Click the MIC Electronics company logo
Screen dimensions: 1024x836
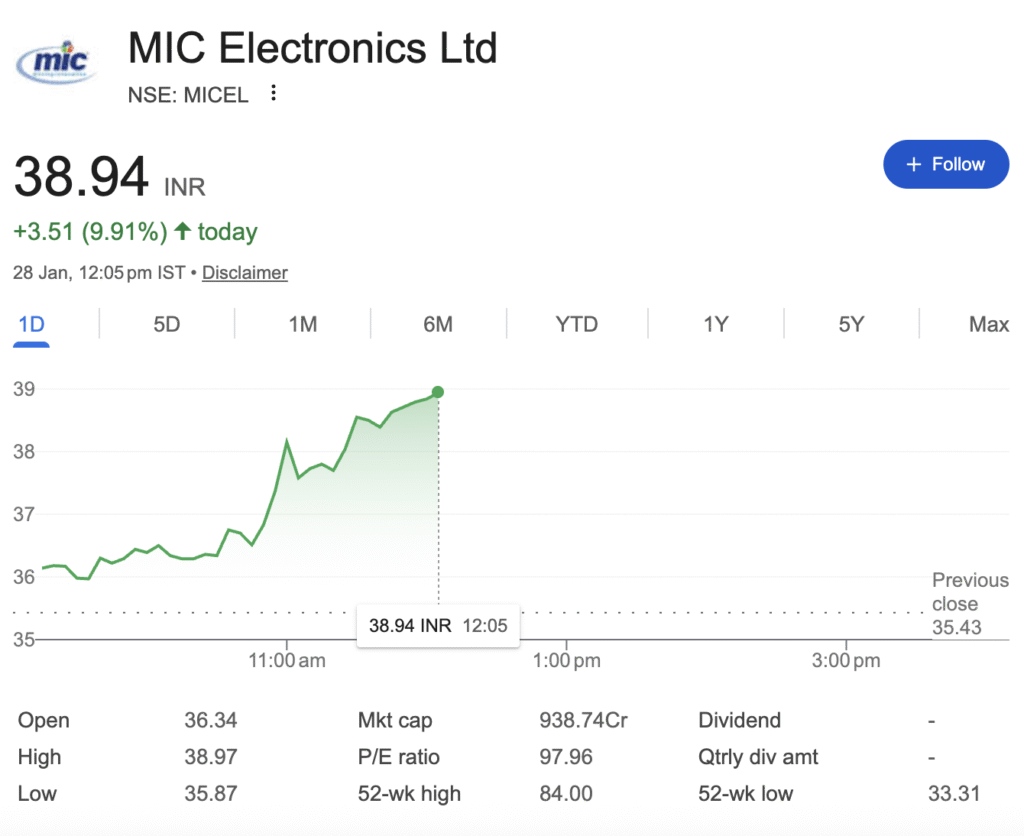pyautogui.click(x=56, y=65)
